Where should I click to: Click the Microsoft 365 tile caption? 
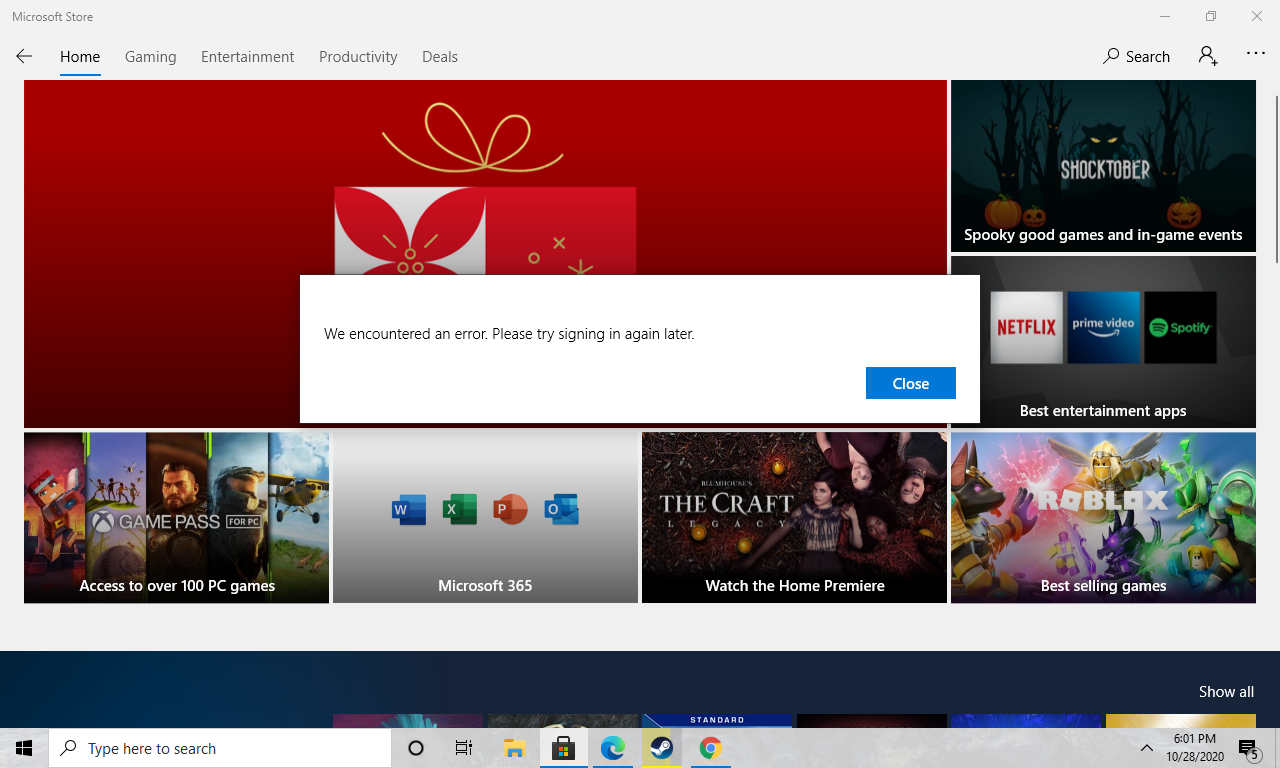click(x=485, y=586)
